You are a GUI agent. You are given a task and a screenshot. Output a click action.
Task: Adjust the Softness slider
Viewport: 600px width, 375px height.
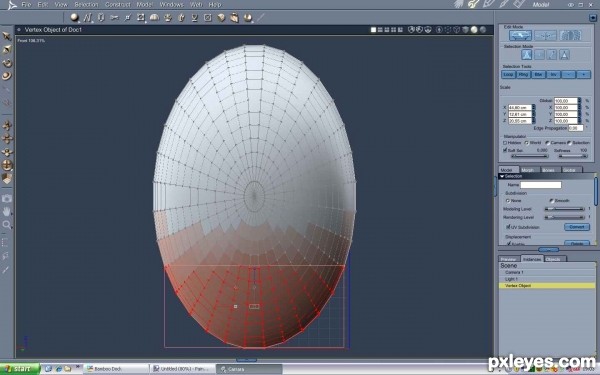[x=573, y=156]
